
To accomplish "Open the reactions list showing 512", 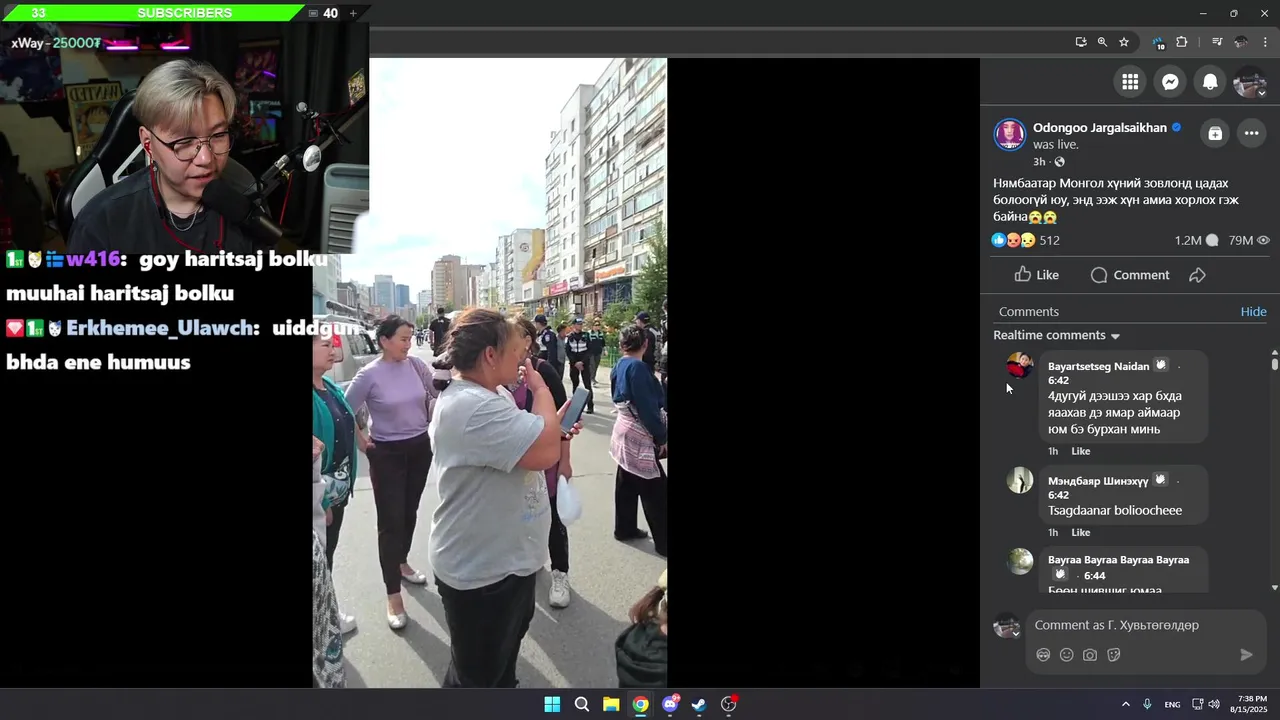I will tap(1026, 240).
